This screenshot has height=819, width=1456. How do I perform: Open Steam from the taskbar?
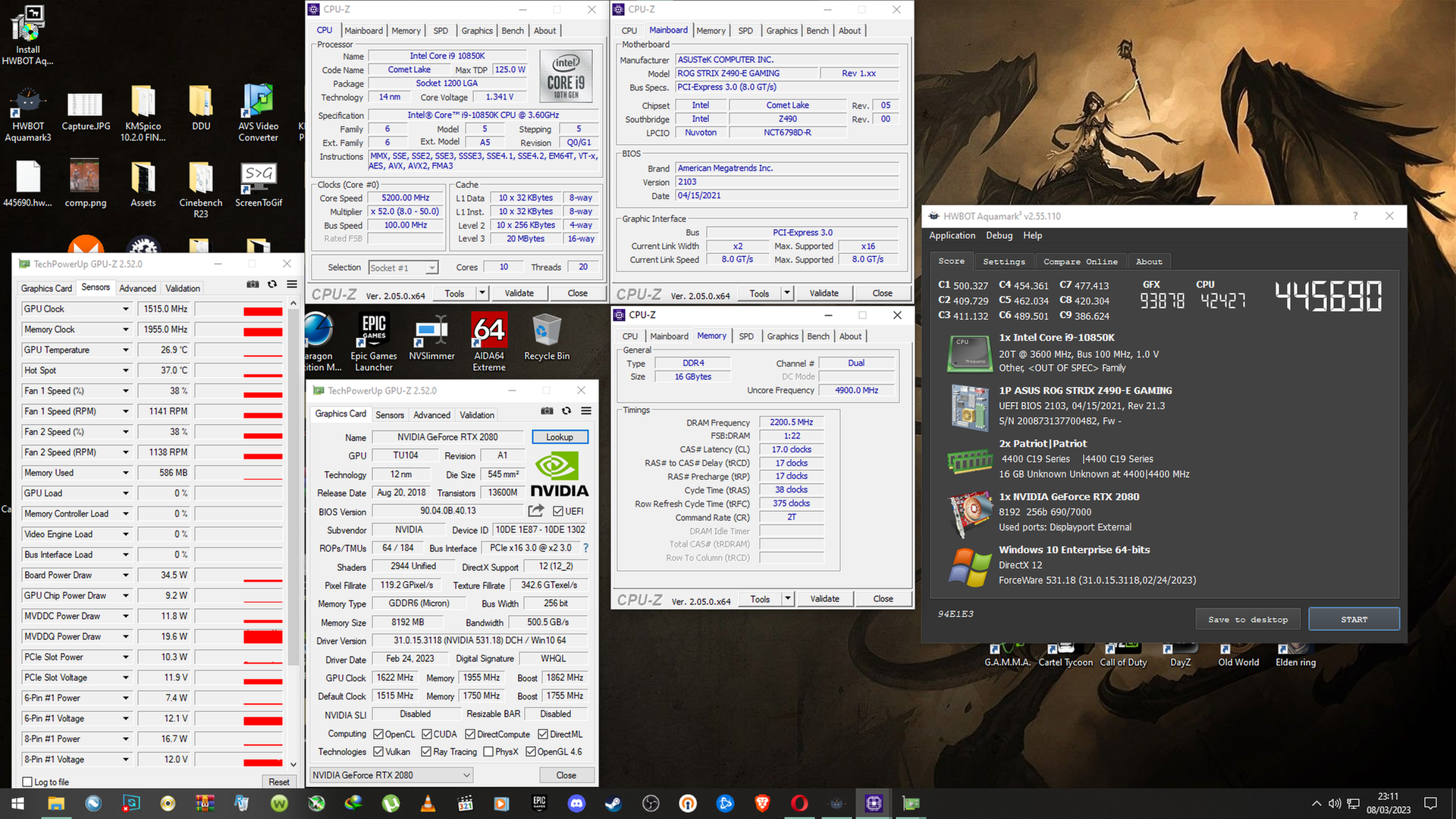pos(613,804)
